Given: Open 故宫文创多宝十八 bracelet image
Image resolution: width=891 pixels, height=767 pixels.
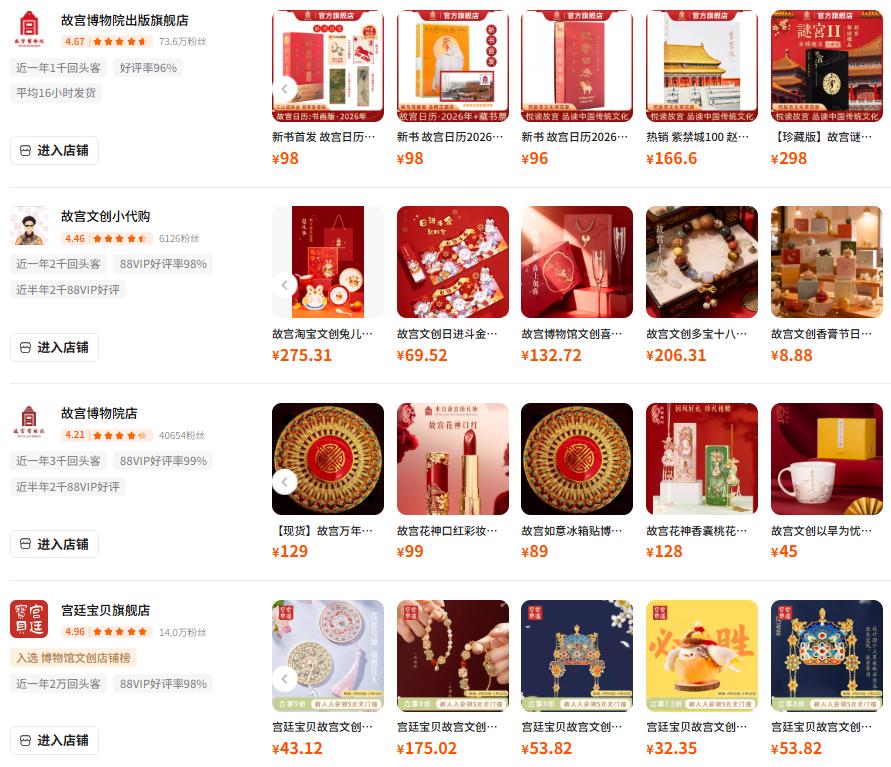Looking at the screenshot, I should pos(702,262).
